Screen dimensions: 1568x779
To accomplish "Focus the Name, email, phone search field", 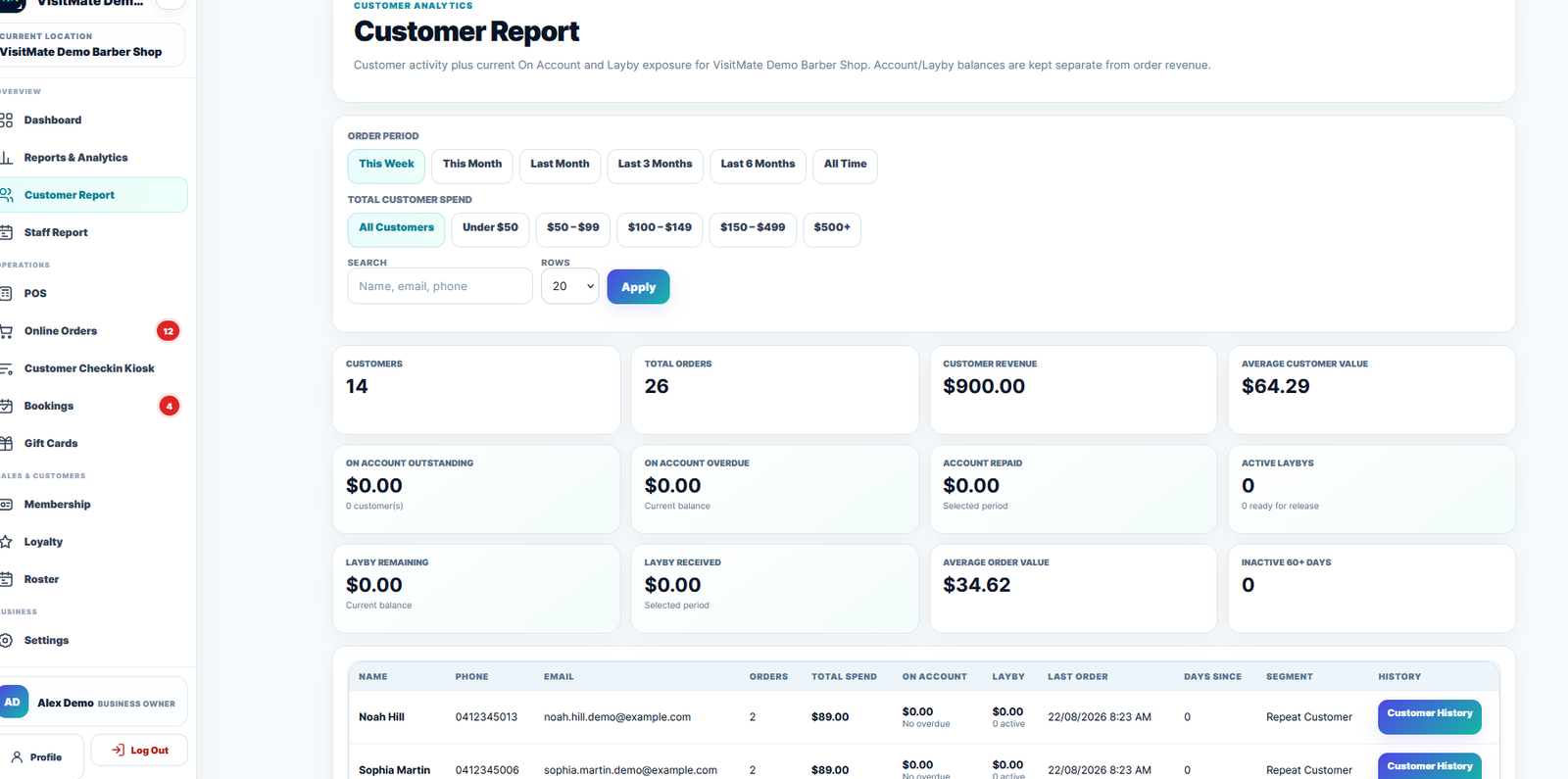I will [440, 286].
